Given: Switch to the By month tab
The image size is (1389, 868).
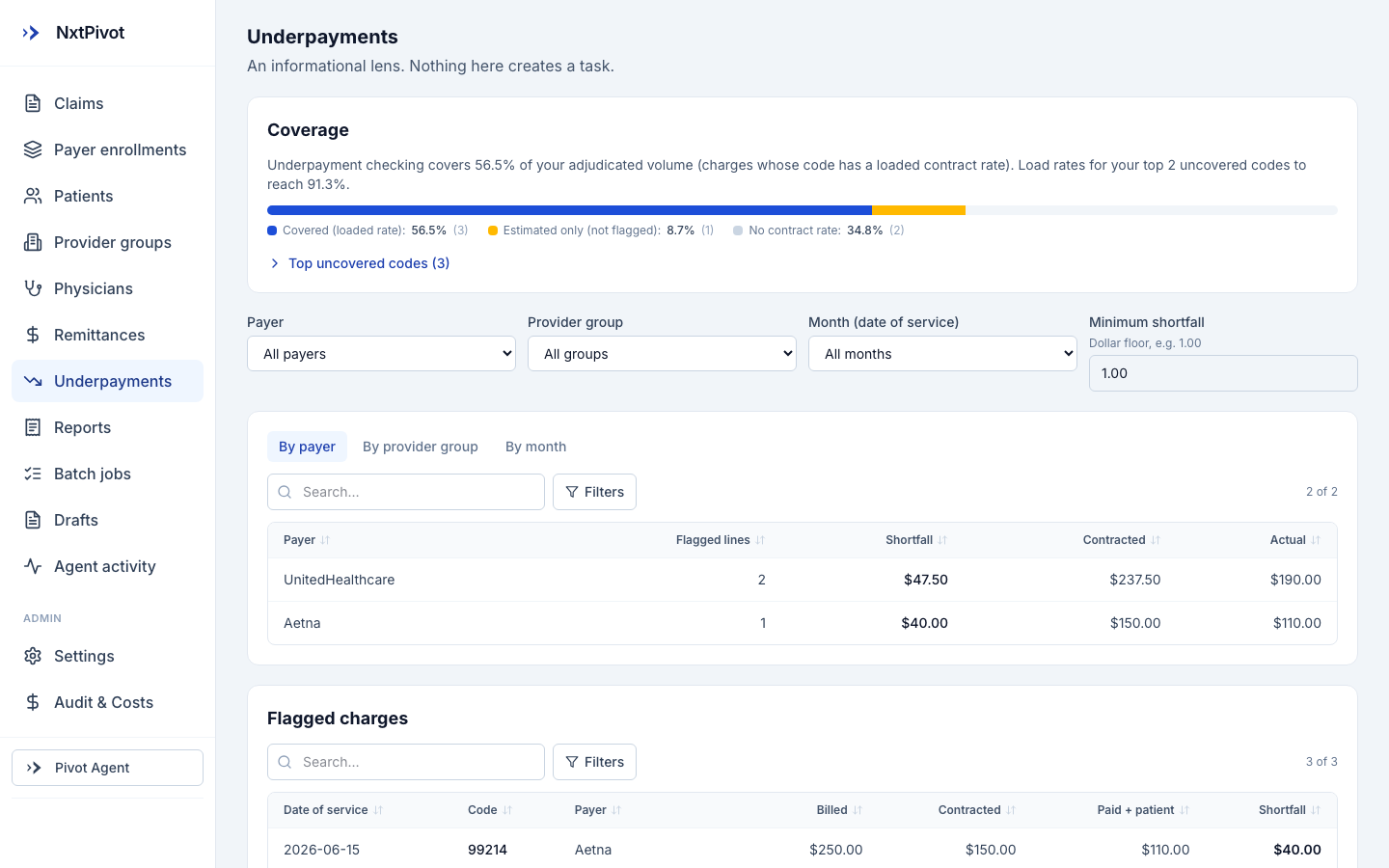Looking at the screenshot, I should pos(535,447).
